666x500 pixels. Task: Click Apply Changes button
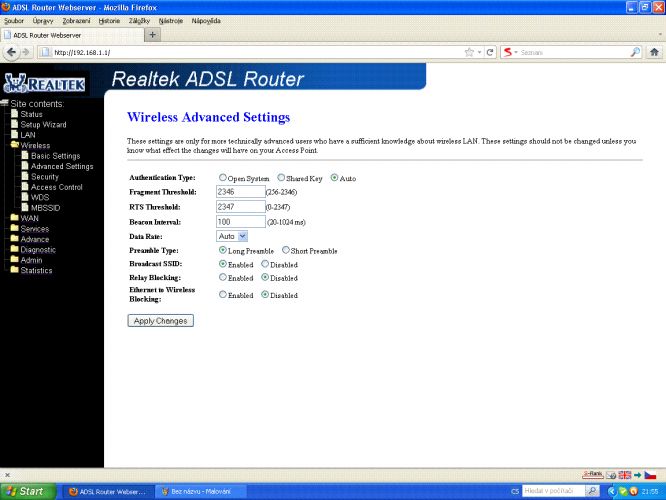click(161, 321)
